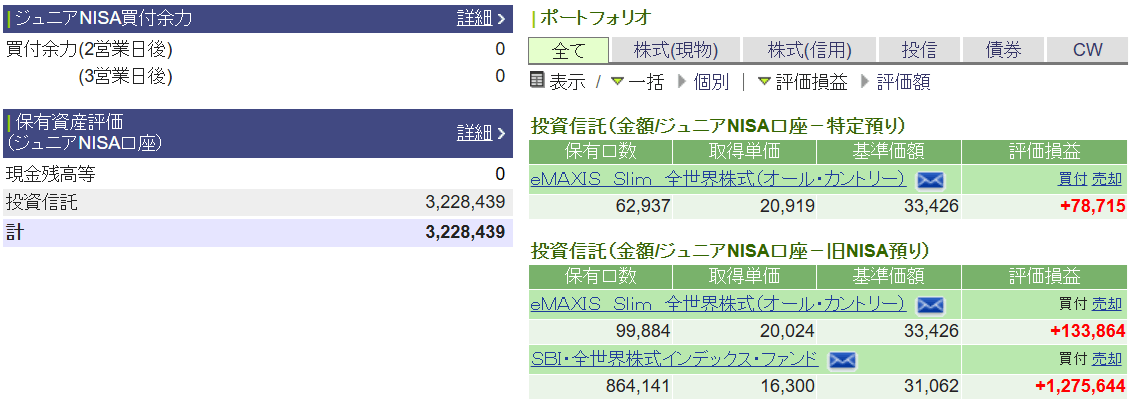Switch view to 評価額
The image size is (1130, 402).
(902, 83)
